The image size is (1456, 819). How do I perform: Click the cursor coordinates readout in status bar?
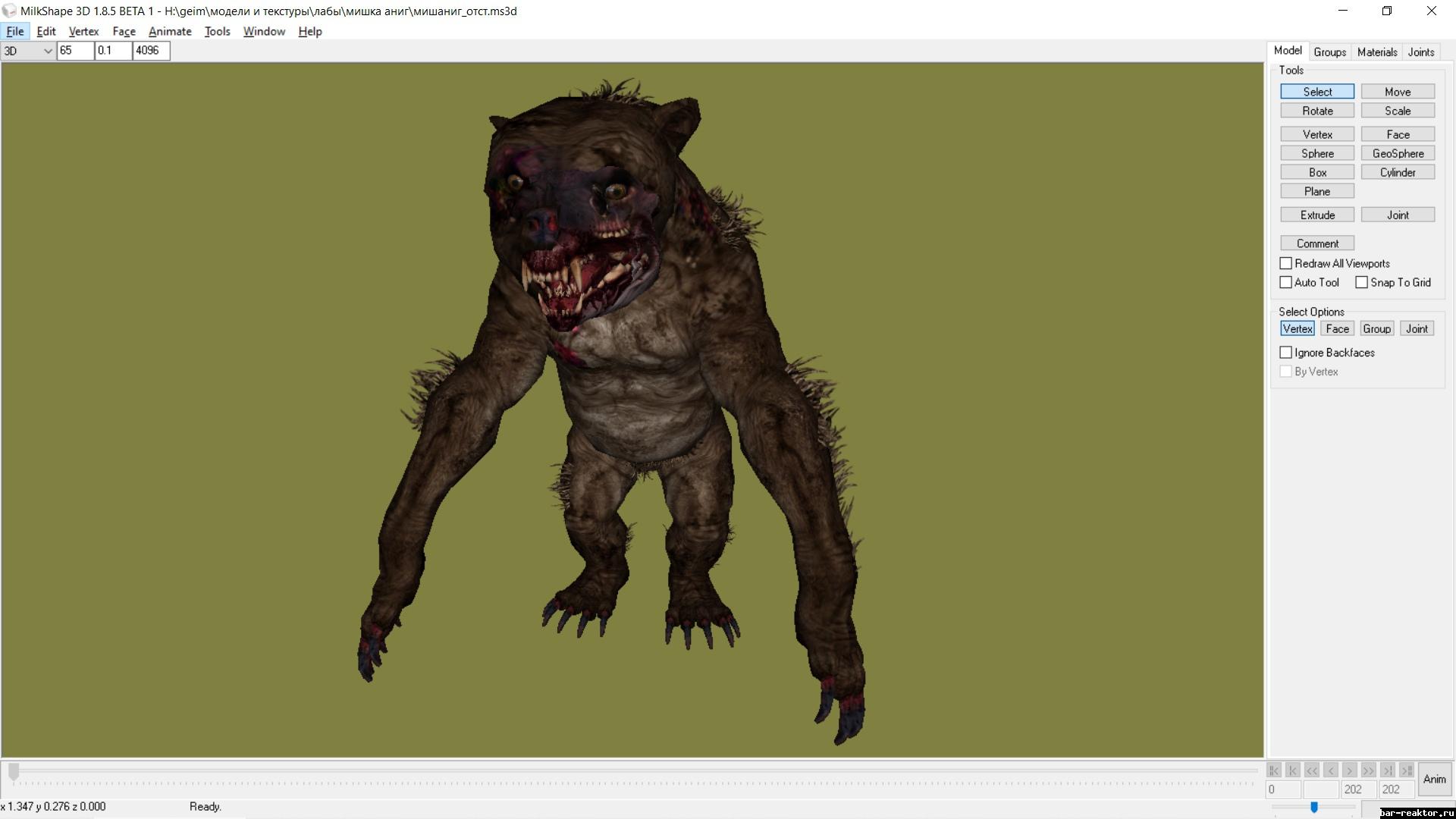pyautogui.click(x=53, y=807)
